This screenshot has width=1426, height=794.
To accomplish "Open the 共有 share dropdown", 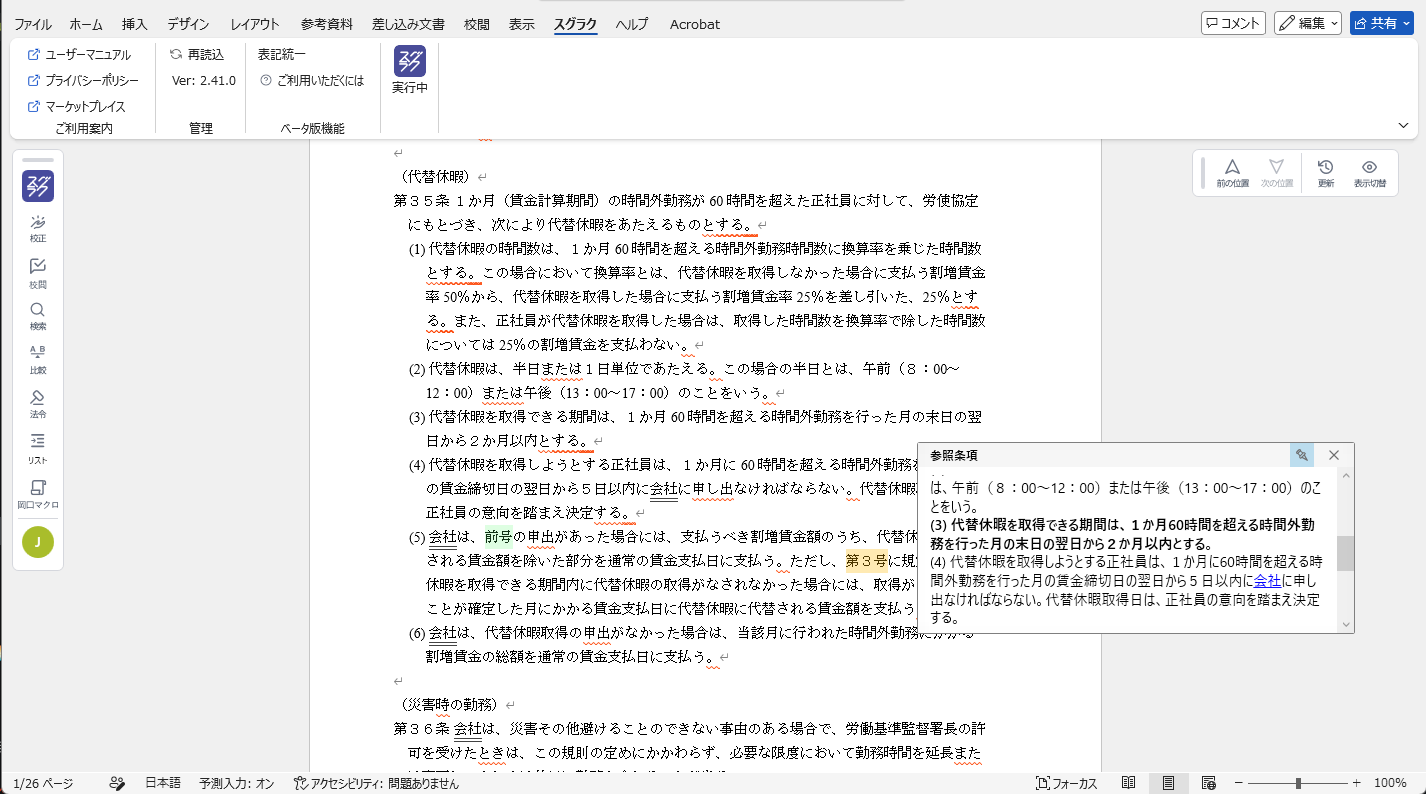I will 1381,23.
